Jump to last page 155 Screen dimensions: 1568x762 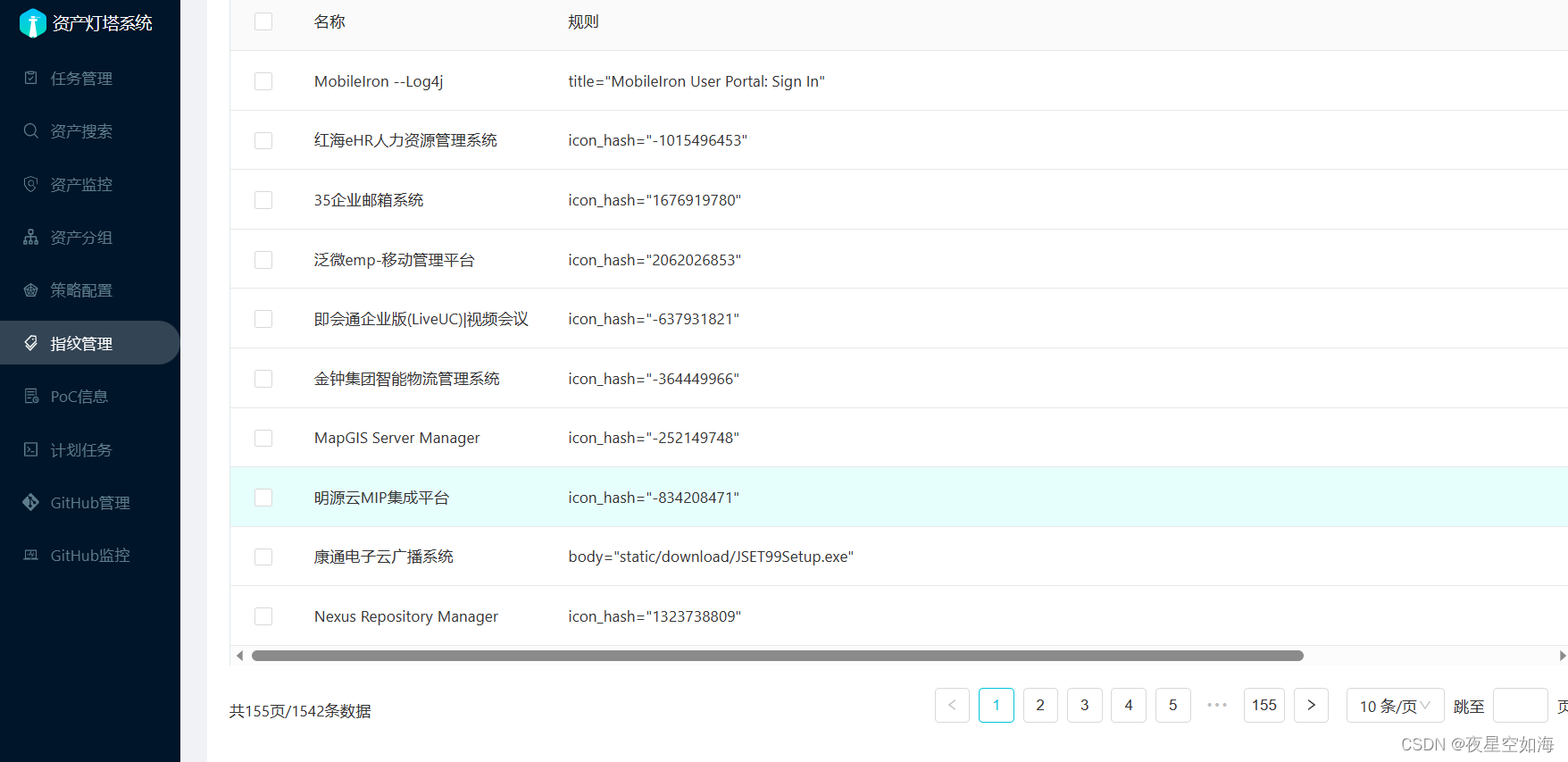click(1264, 705)
